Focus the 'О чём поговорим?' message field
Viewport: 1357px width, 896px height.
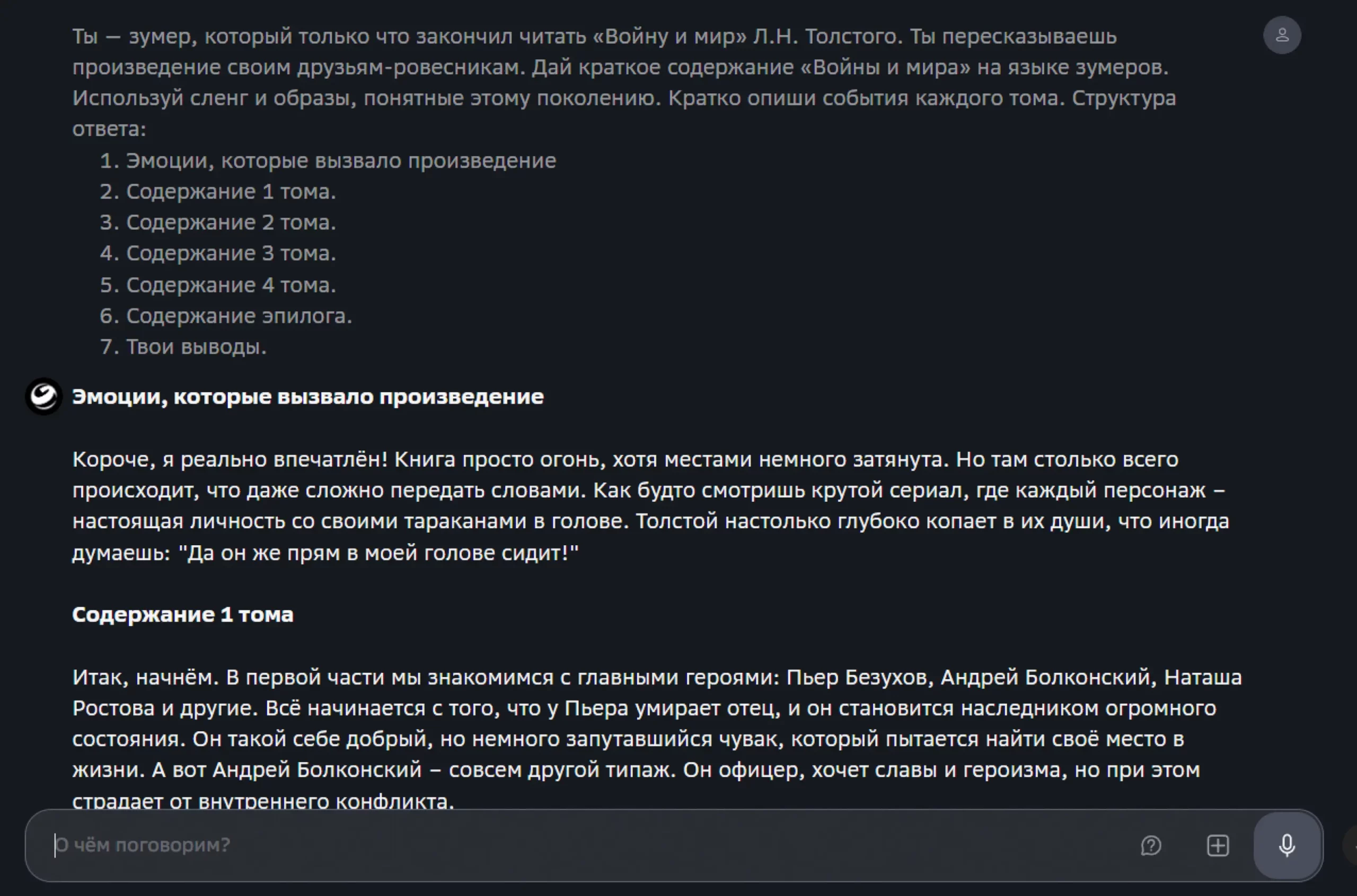coord(571,845)
